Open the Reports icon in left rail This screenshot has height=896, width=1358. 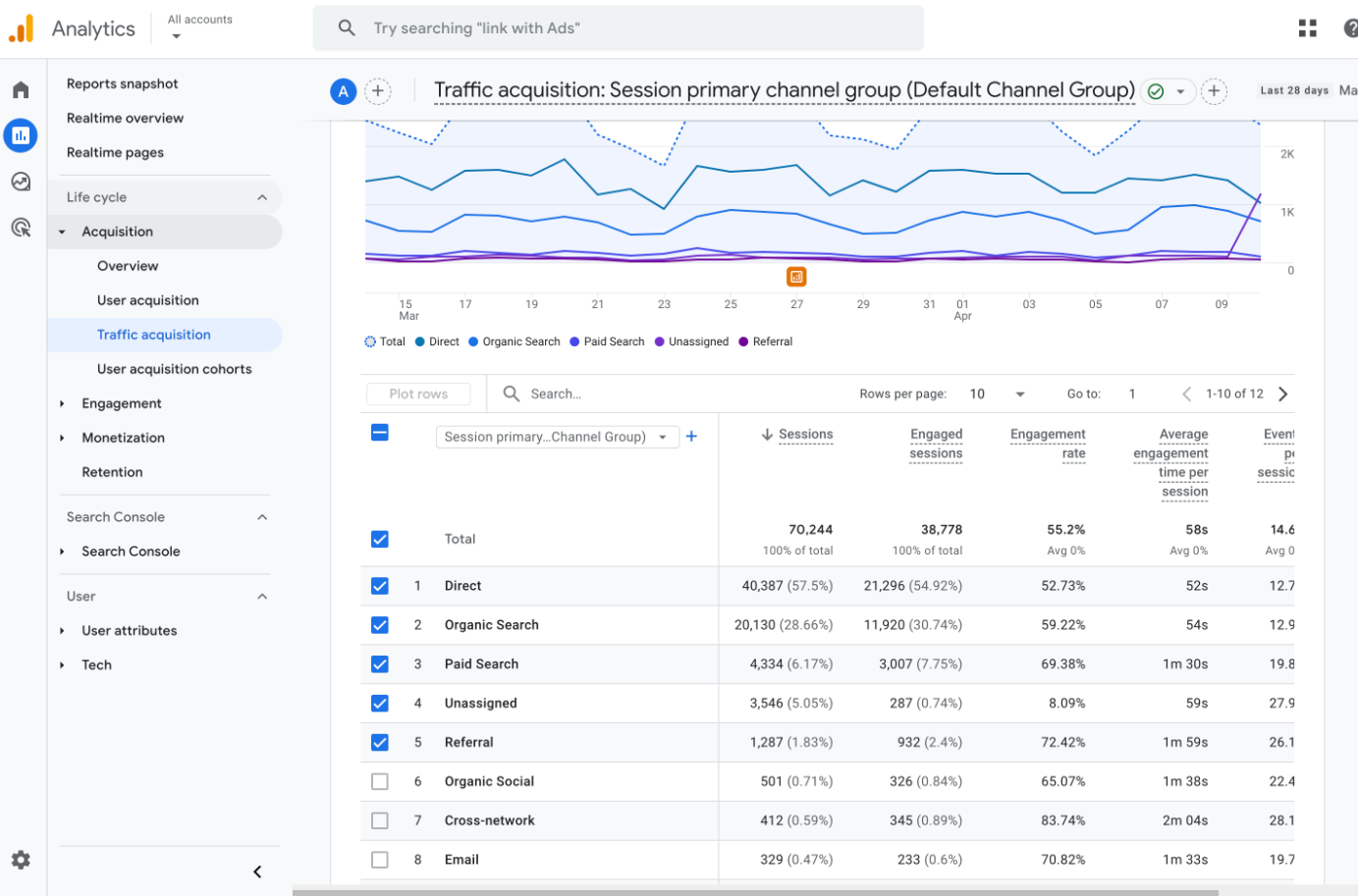click(x=21, y=135)
